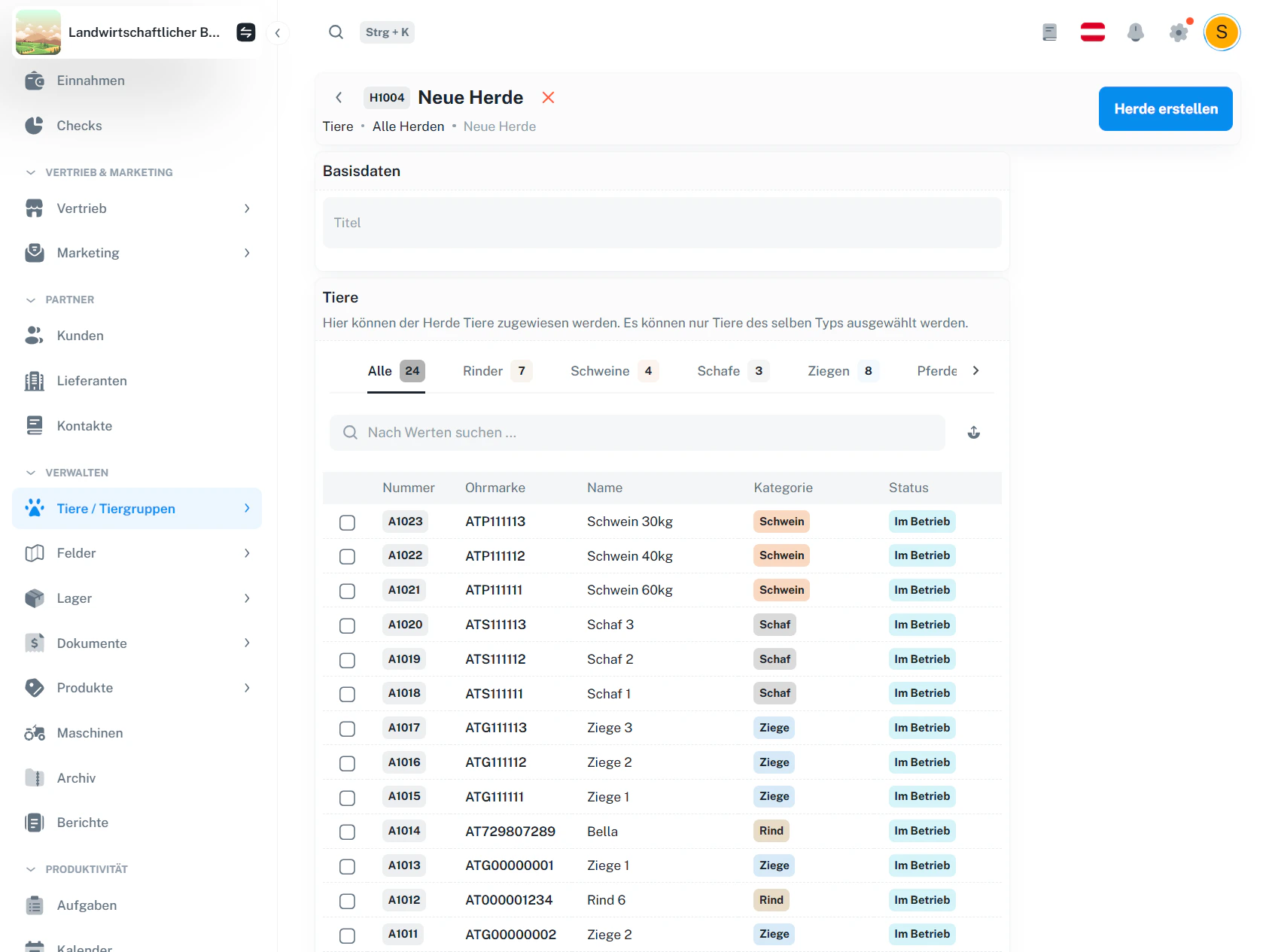This screenshot has height=952, width=1269.
Task: Collapse the Produktivität section
Action: tap(31, 869)
